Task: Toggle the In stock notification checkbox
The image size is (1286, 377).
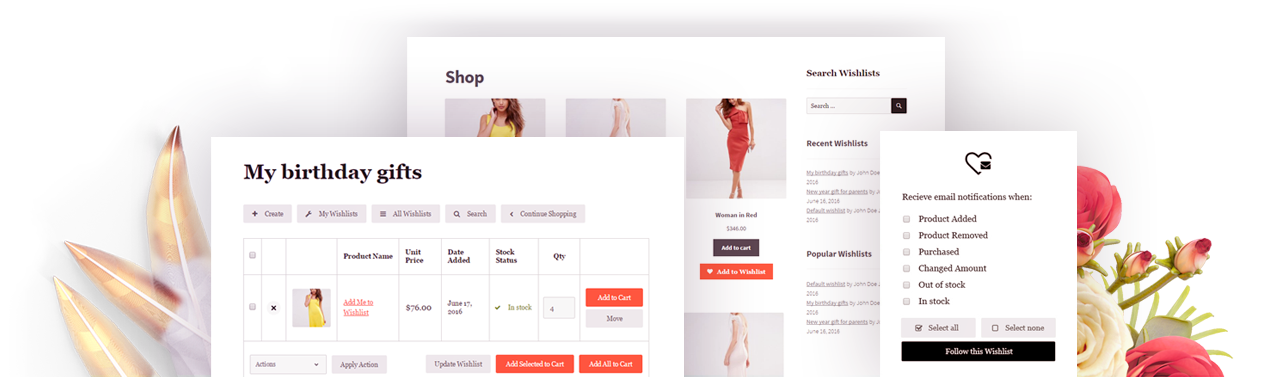Action: 907,301
